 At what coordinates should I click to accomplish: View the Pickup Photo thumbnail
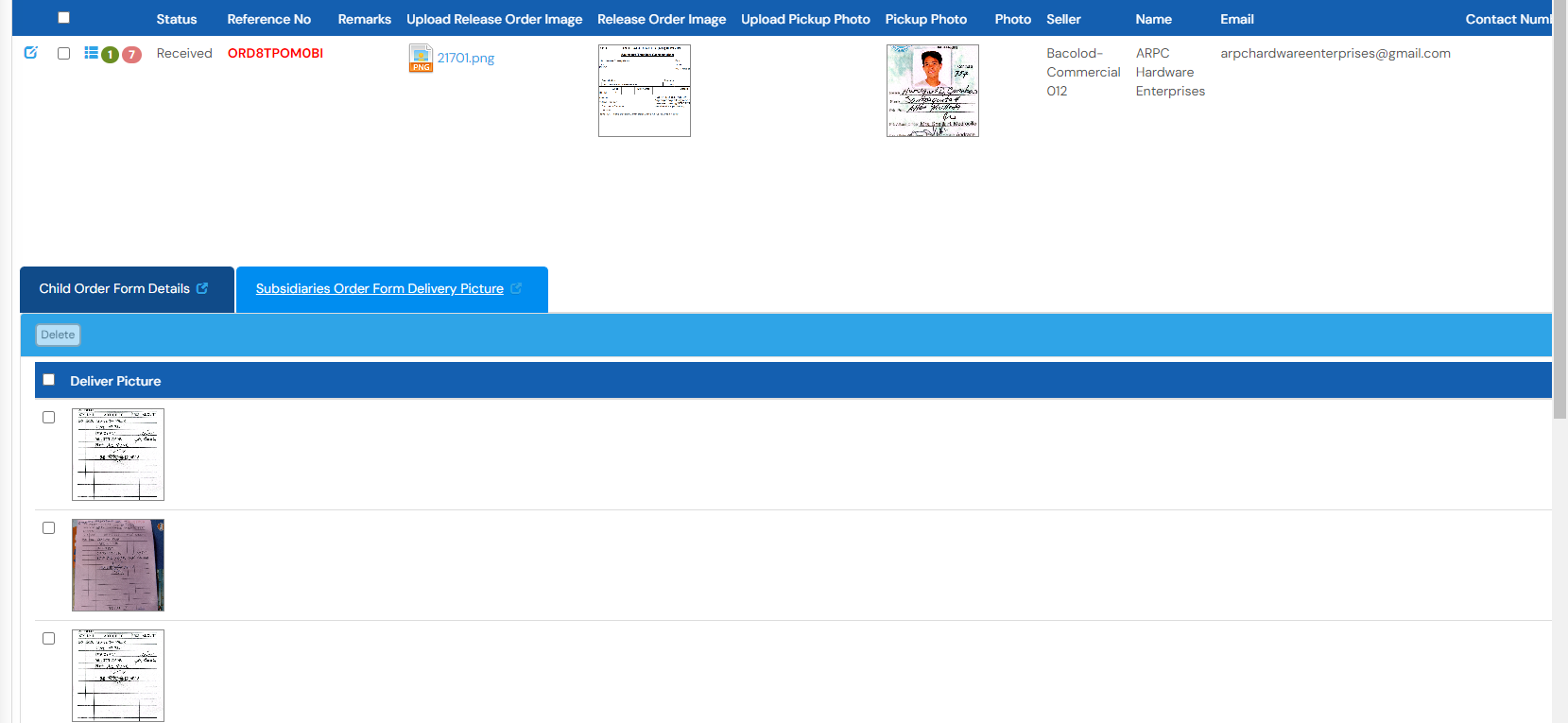933,91
